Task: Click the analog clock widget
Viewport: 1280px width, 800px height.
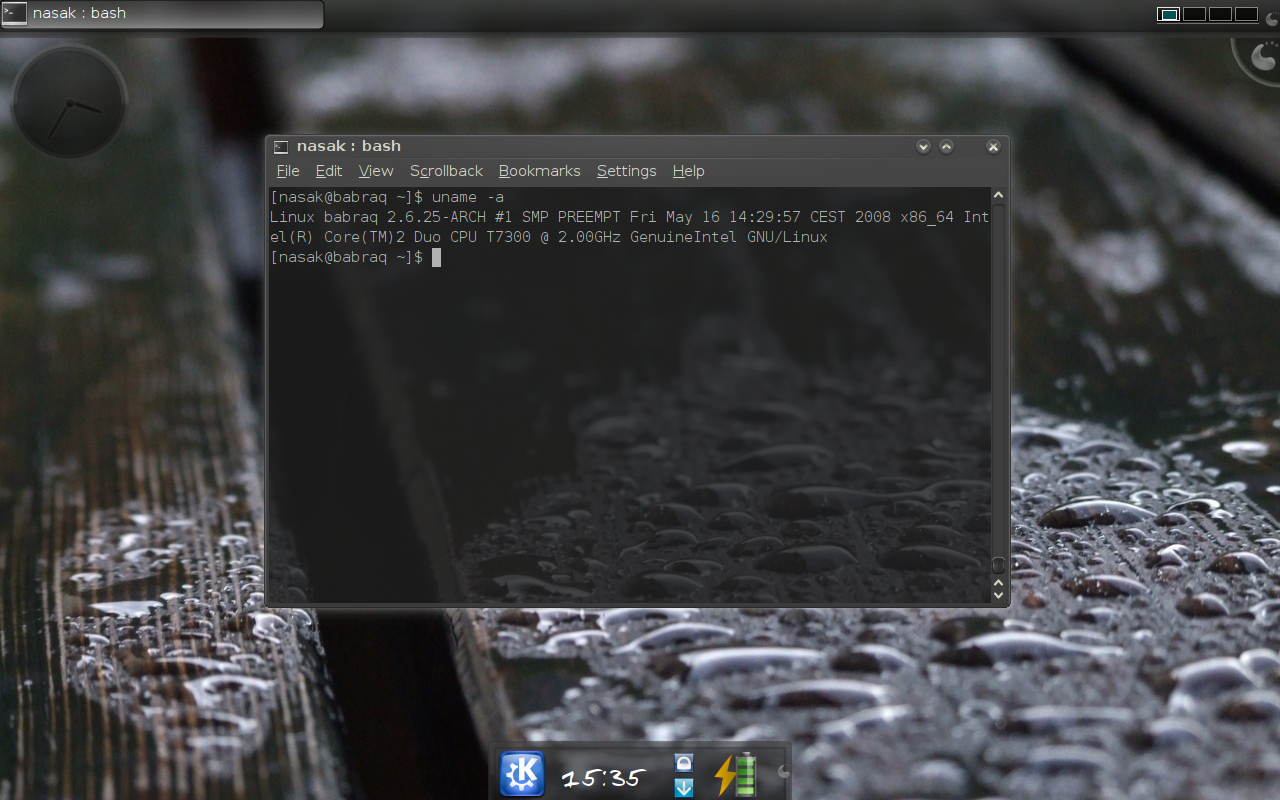Action: [69, 101]
